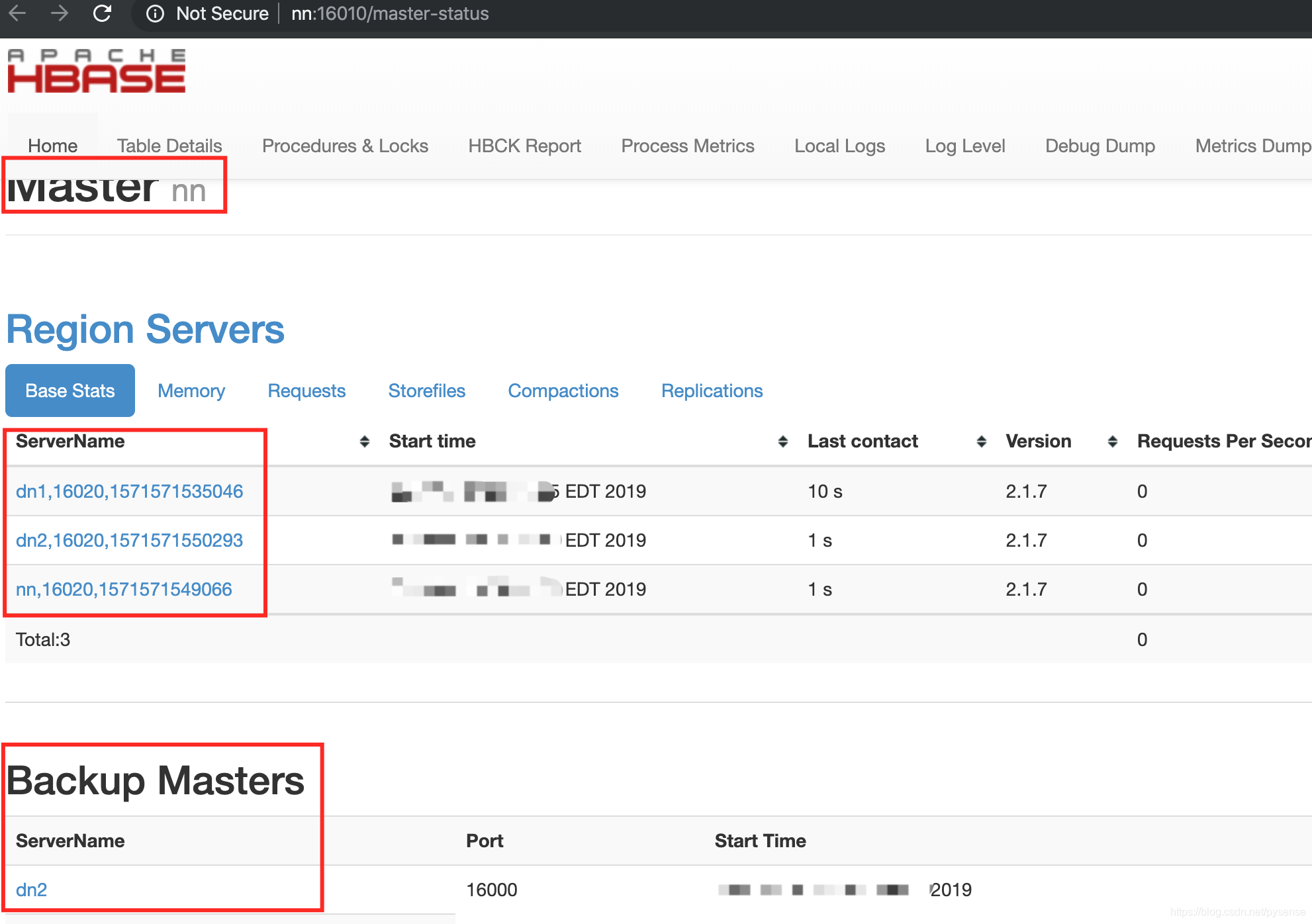Open Table Details page
The width and height of the screenshot is (1312, 924).
[169, 146]
